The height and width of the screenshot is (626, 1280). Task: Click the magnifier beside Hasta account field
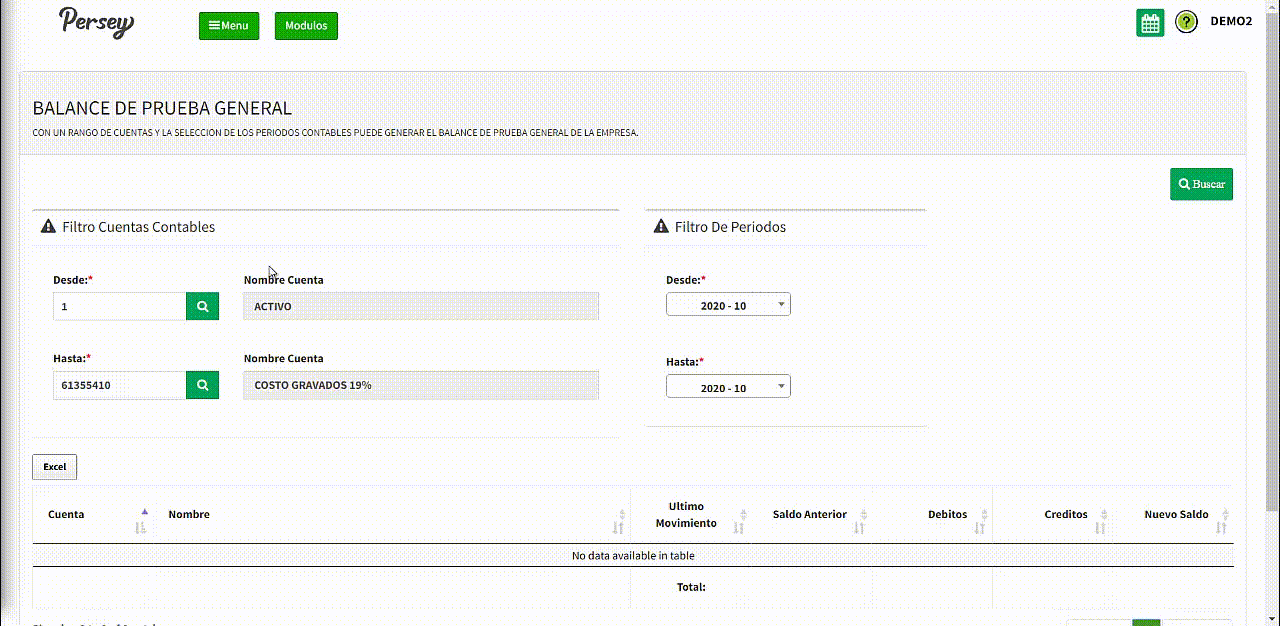pyautogui.click(x=202, y=385)
